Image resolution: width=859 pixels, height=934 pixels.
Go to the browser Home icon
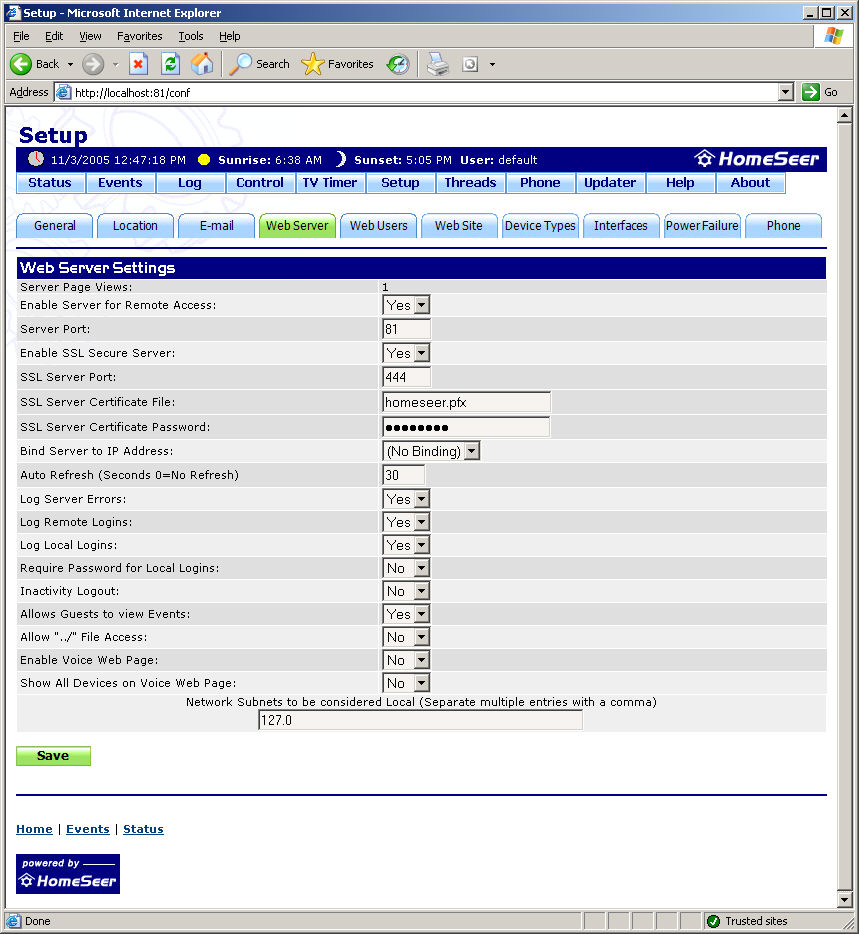click(203, 64)
